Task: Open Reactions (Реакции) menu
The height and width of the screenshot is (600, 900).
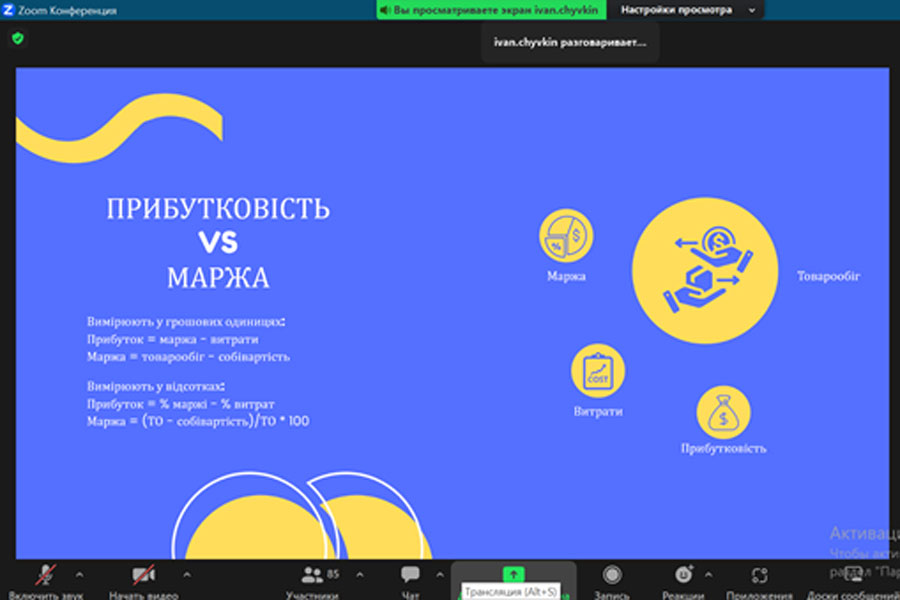Action: point(683,581)
